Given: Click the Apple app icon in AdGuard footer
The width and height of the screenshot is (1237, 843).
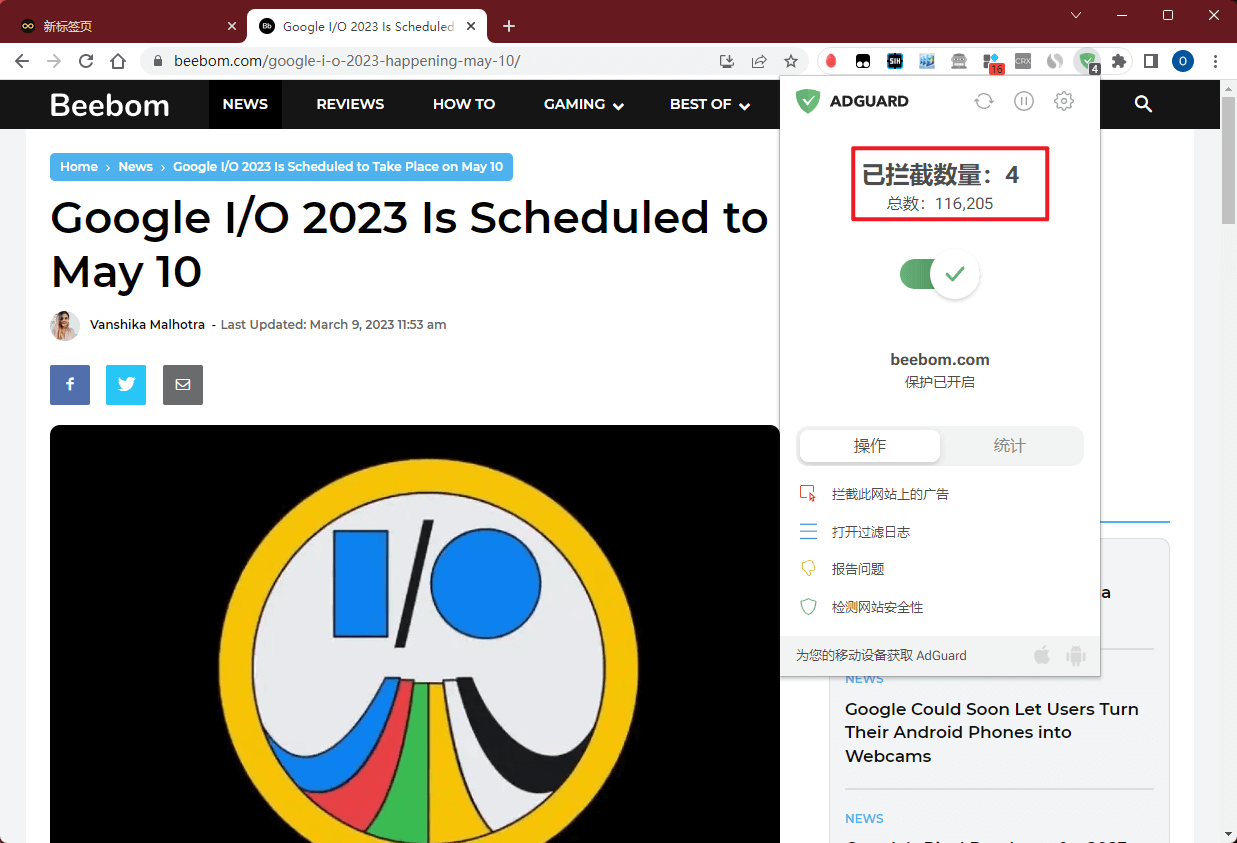Looking at the screenshot, I should pos(1042,656).
